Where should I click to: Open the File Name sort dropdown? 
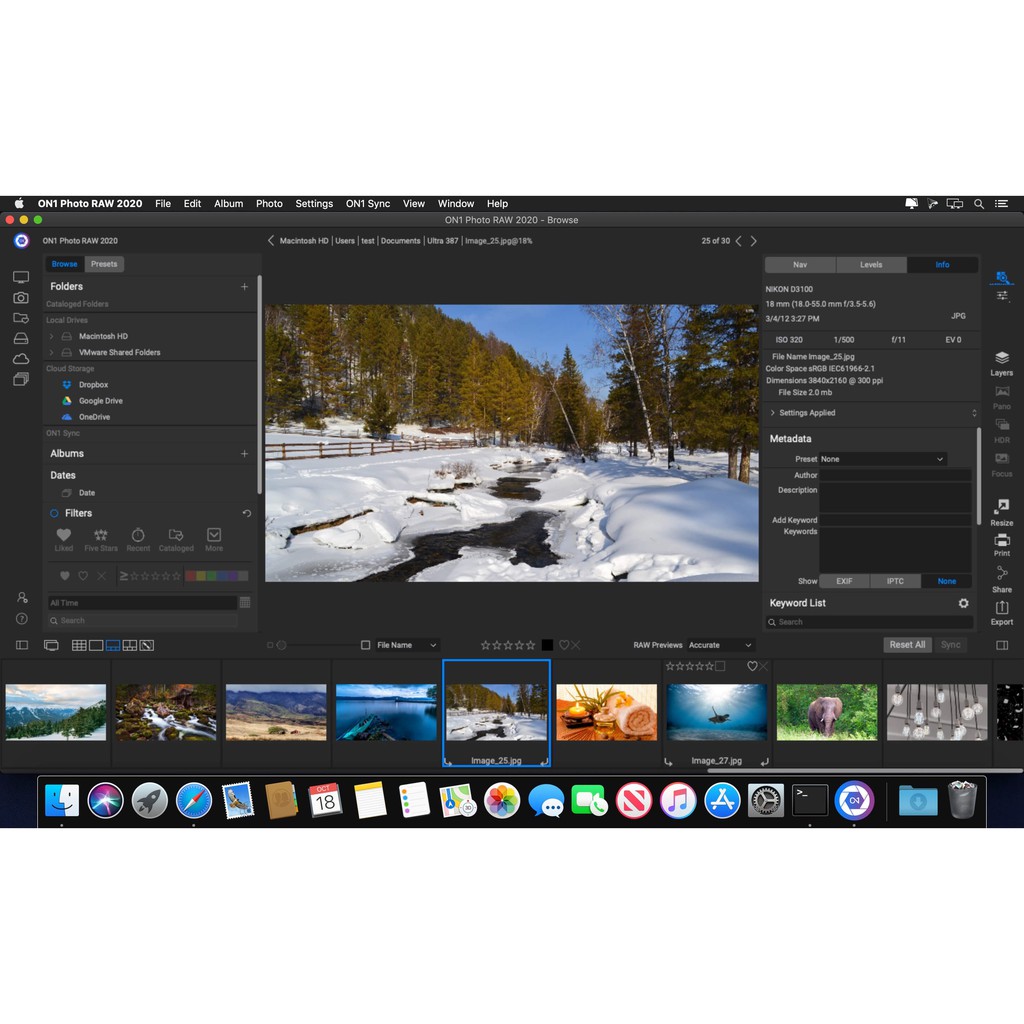click(x=406, y=645)
